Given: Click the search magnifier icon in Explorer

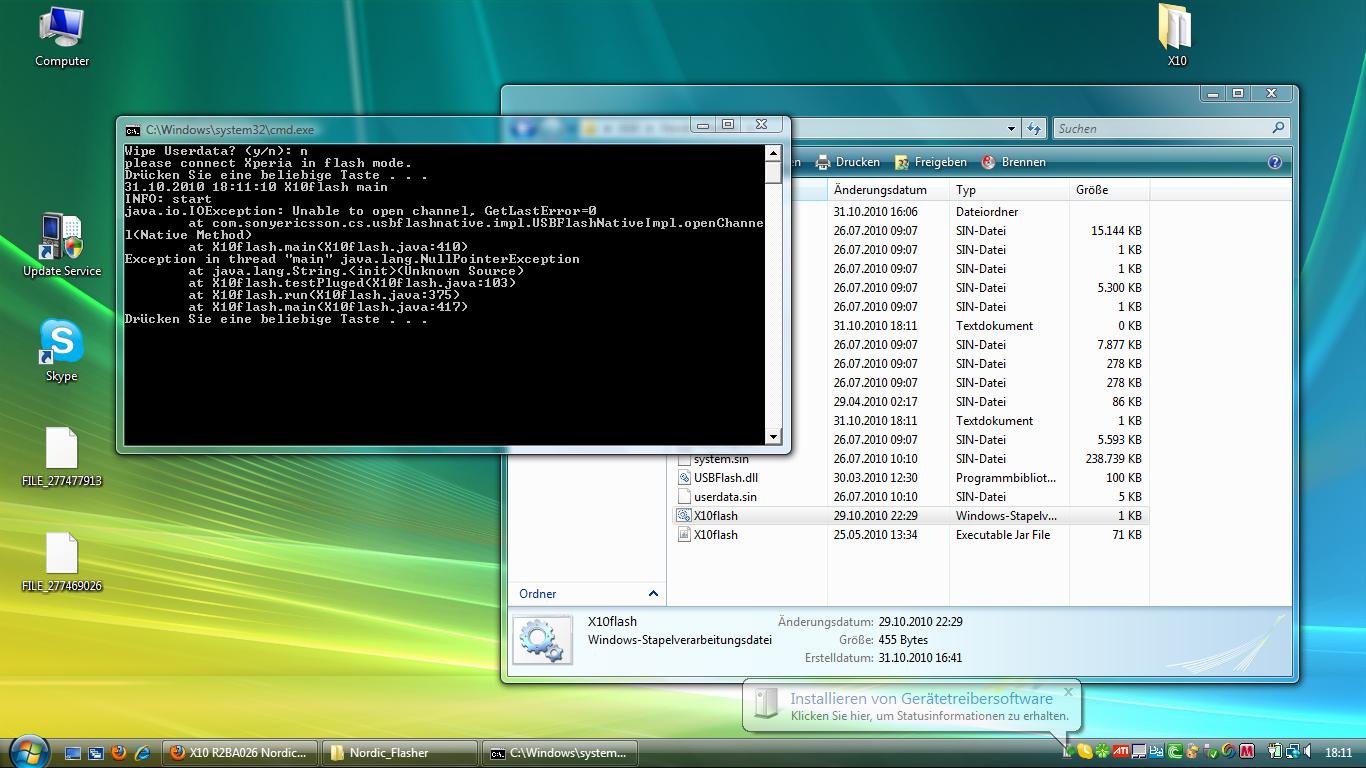Looking at the screenshot, I should pyautogui.click(x=1277, y=128).
